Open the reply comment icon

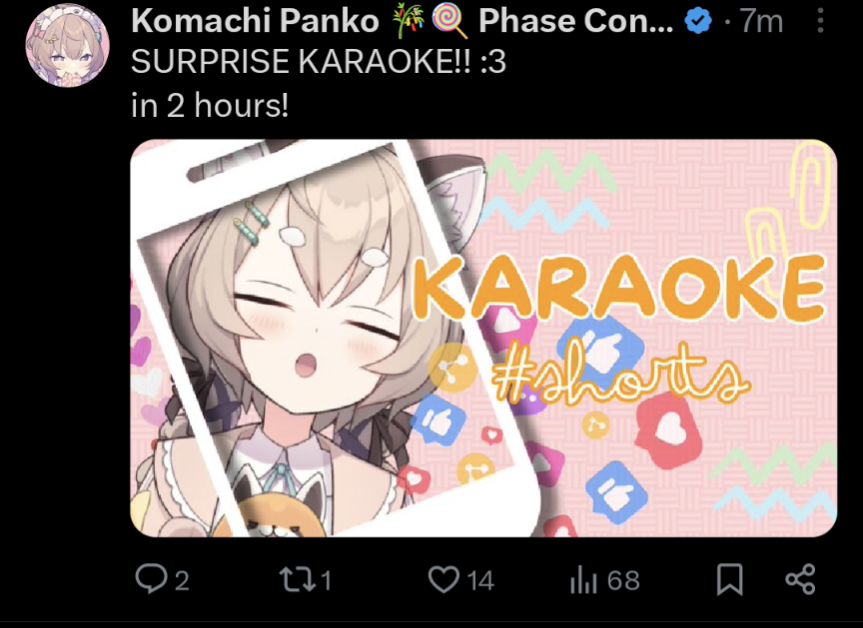coord(151,580)
